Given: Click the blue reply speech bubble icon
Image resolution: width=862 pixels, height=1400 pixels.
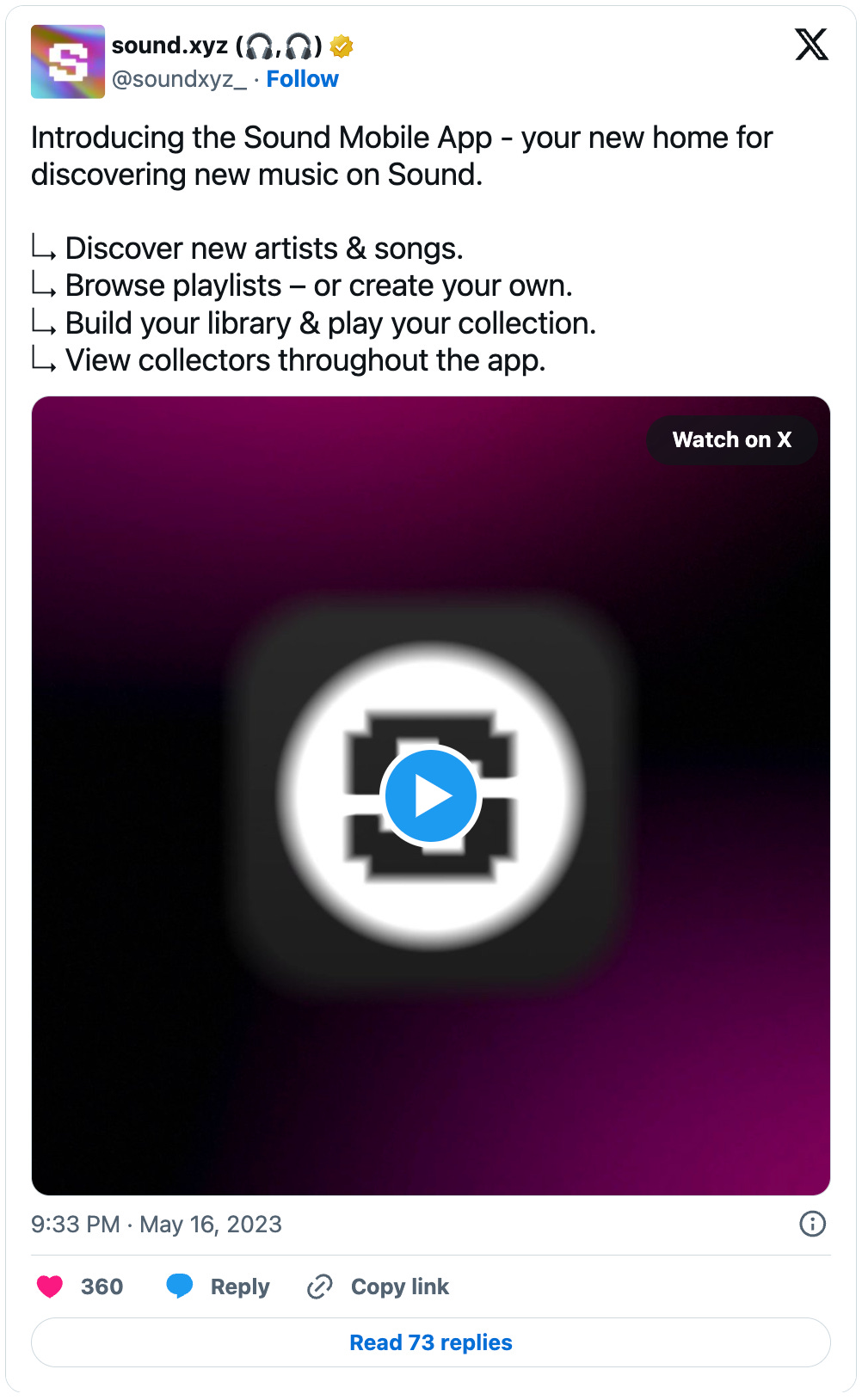Looking at the screenshot, I should point(180,1286).
